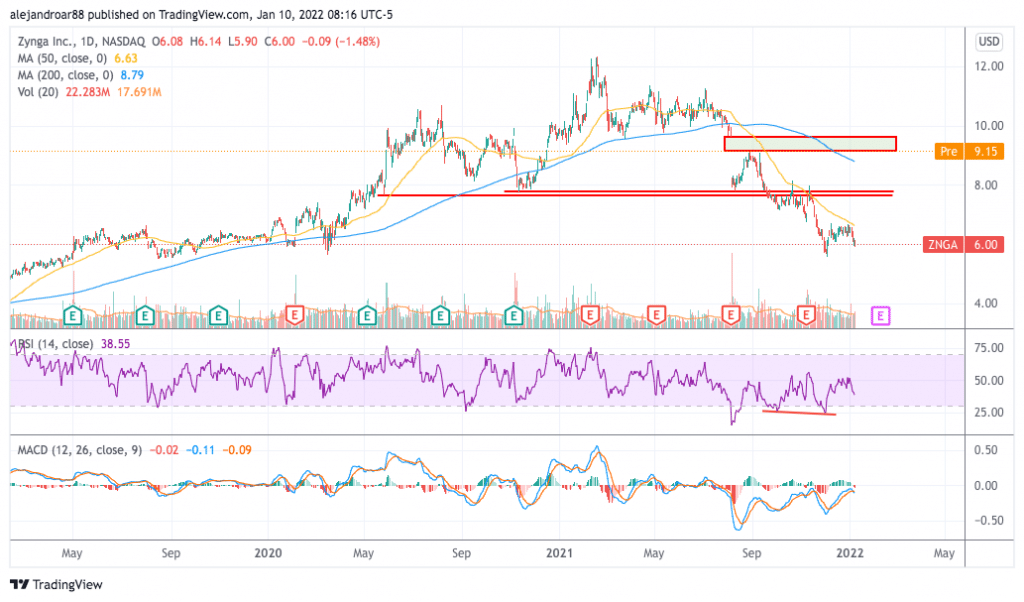
Task: Open the green earnings marker before Sep 2019
Action: 145,316
